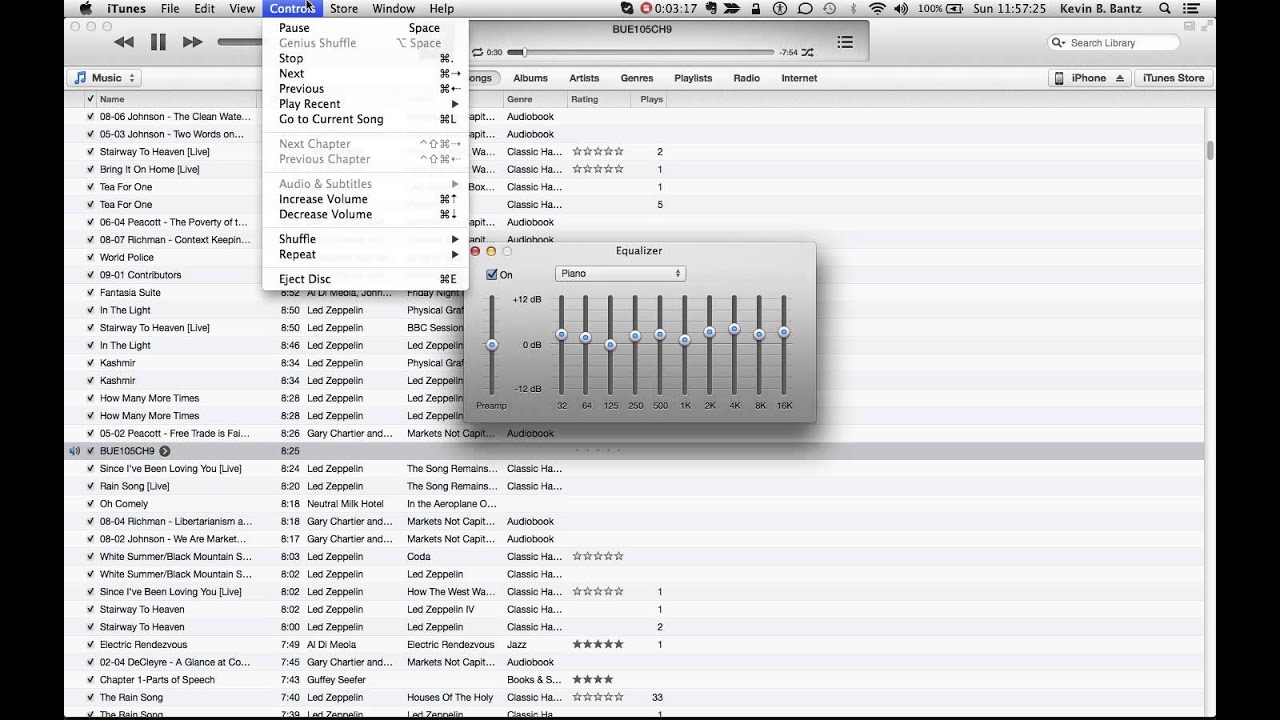This screenshot has height=720, width=1280.
Task: Click the Messages speech bubble menu bar icon
Action: coord(805,8)
